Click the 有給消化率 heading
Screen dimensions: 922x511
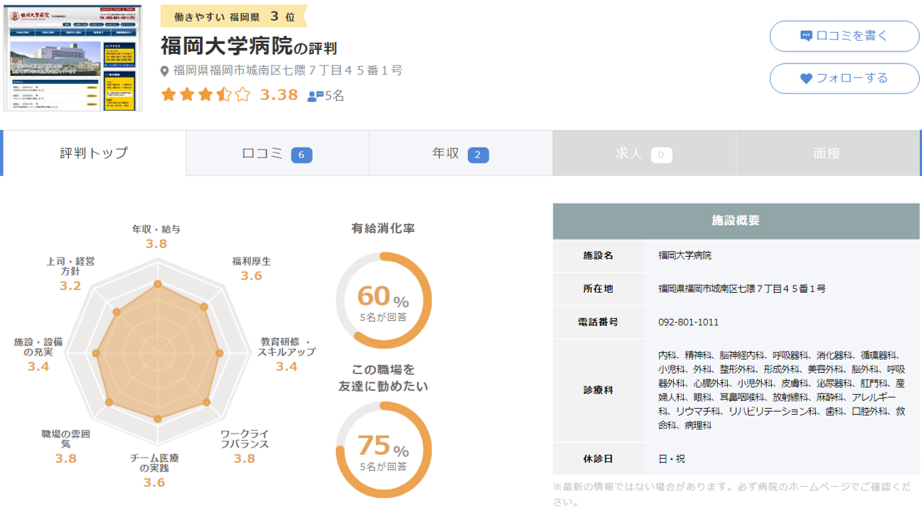click(x=383, y=228)
